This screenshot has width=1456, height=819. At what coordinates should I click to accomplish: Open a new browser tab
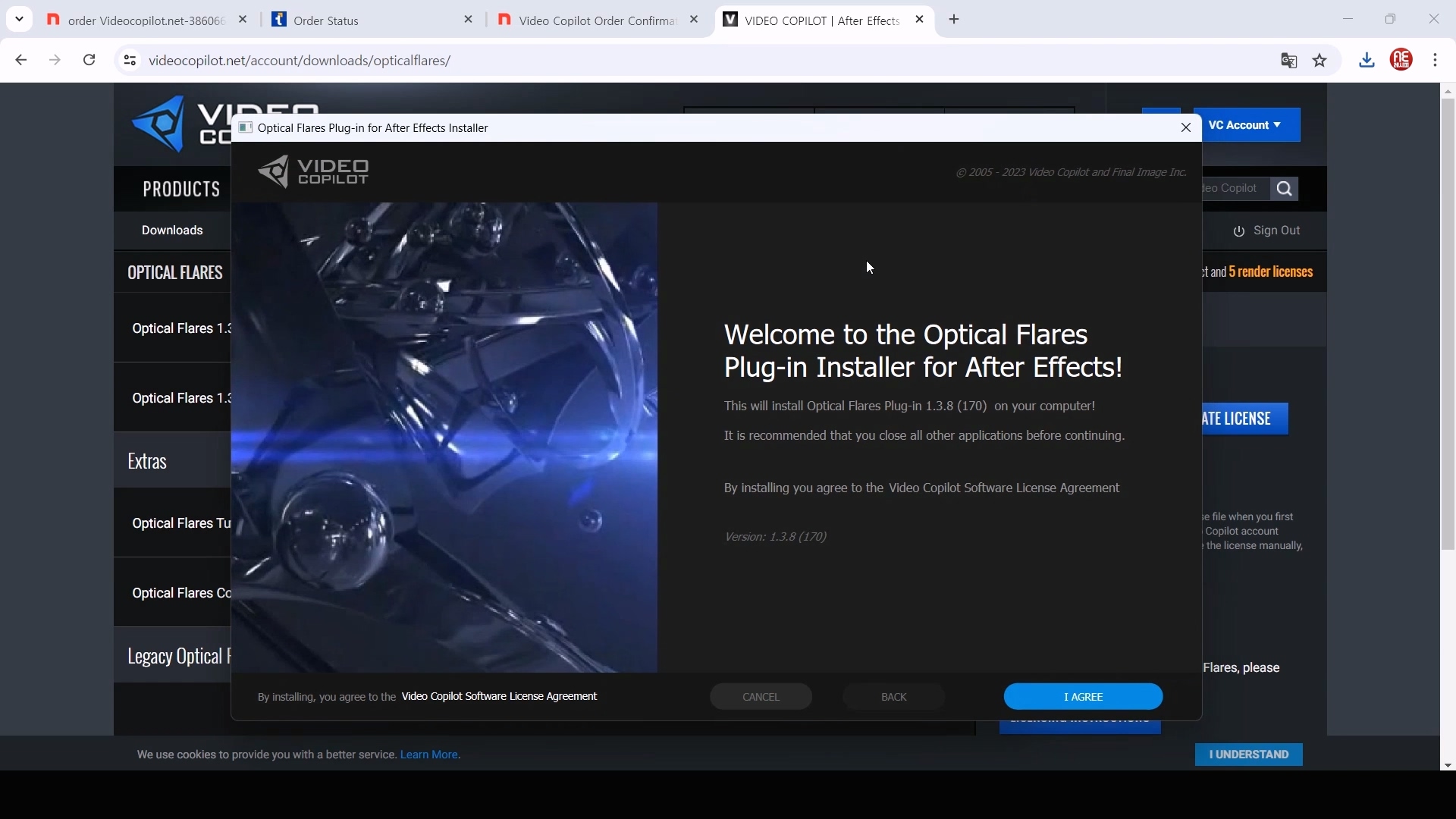955,20
